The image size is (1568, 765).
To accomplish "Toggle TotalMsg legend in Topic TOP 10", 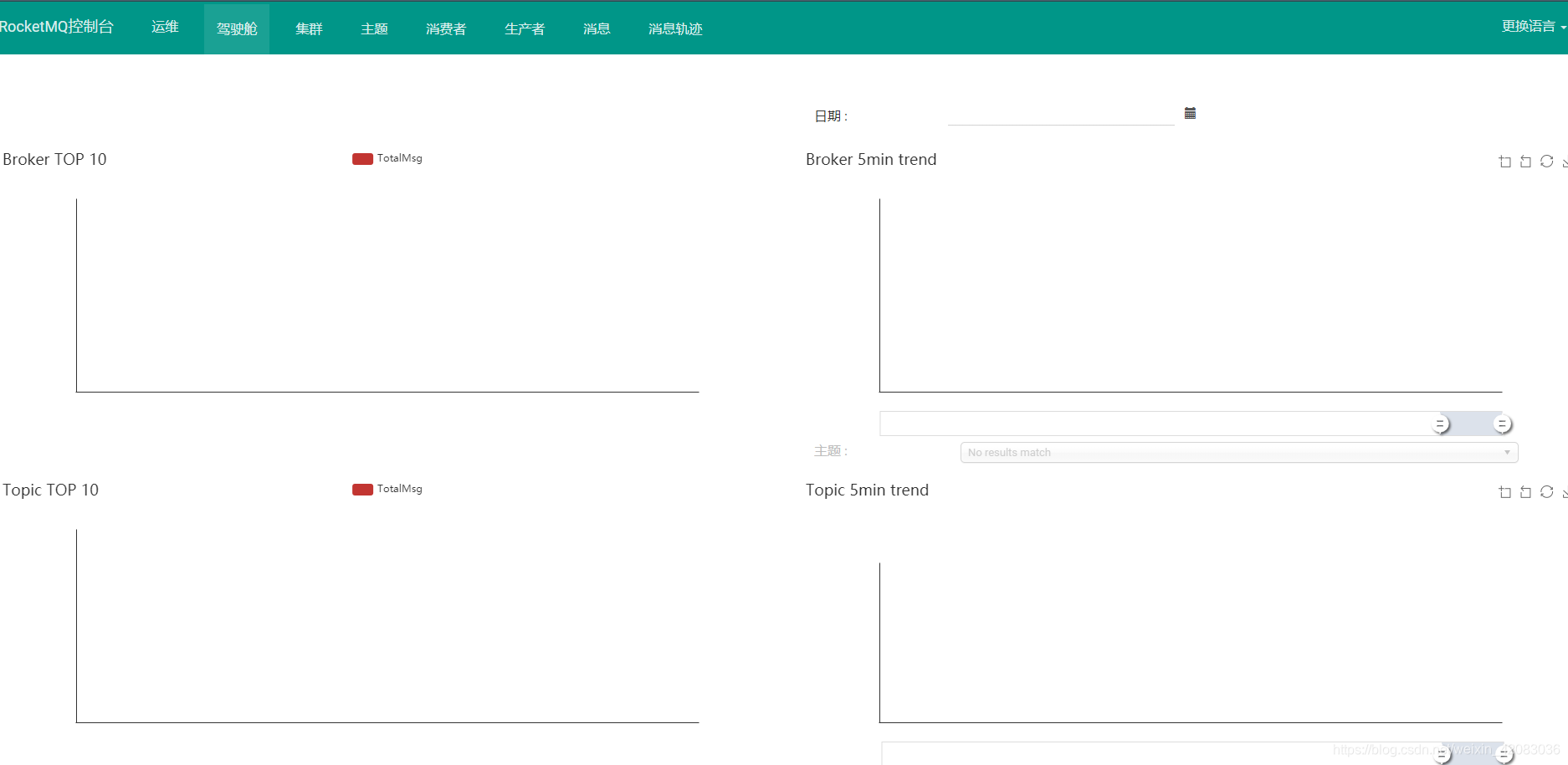I will click(387, 489).
